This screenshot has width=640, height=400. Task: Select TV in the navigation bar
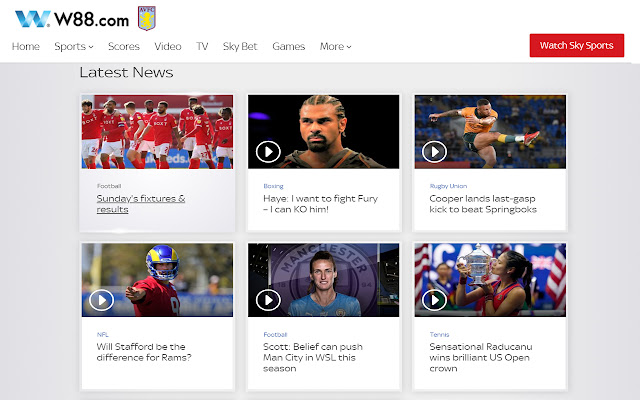(x=202, y=46)
